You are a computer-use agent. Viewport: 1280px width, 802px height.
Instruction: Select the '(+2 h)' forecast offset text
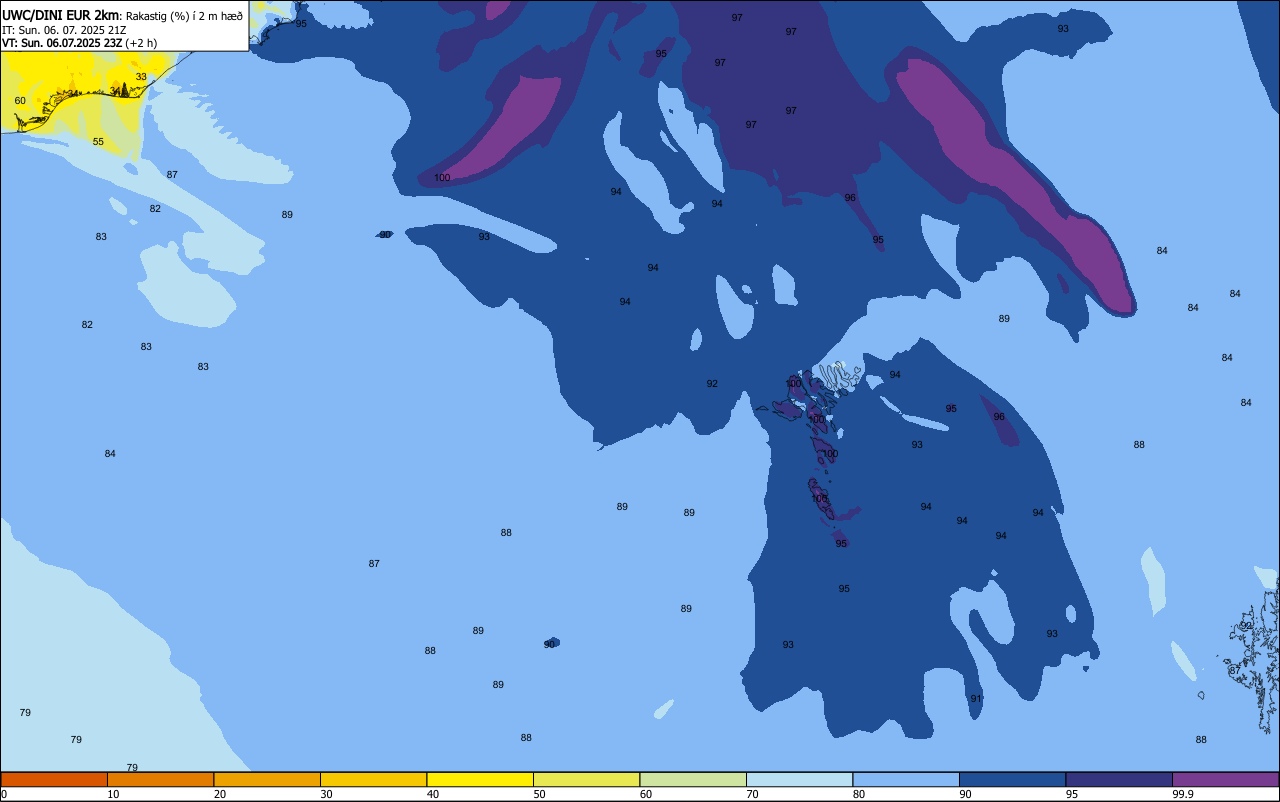[142, 43]
